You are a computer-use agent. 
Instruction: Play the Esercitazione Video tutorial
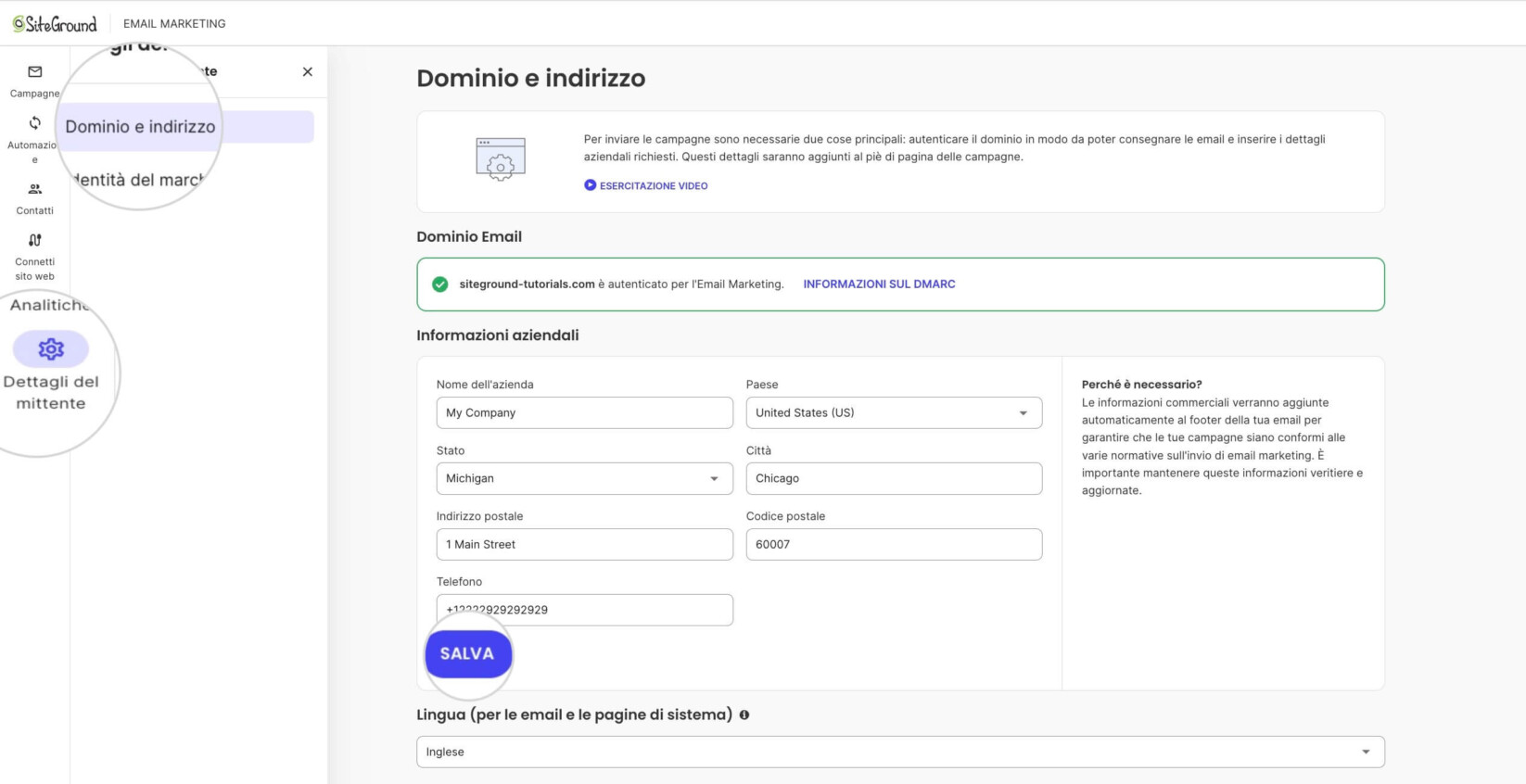646,185
